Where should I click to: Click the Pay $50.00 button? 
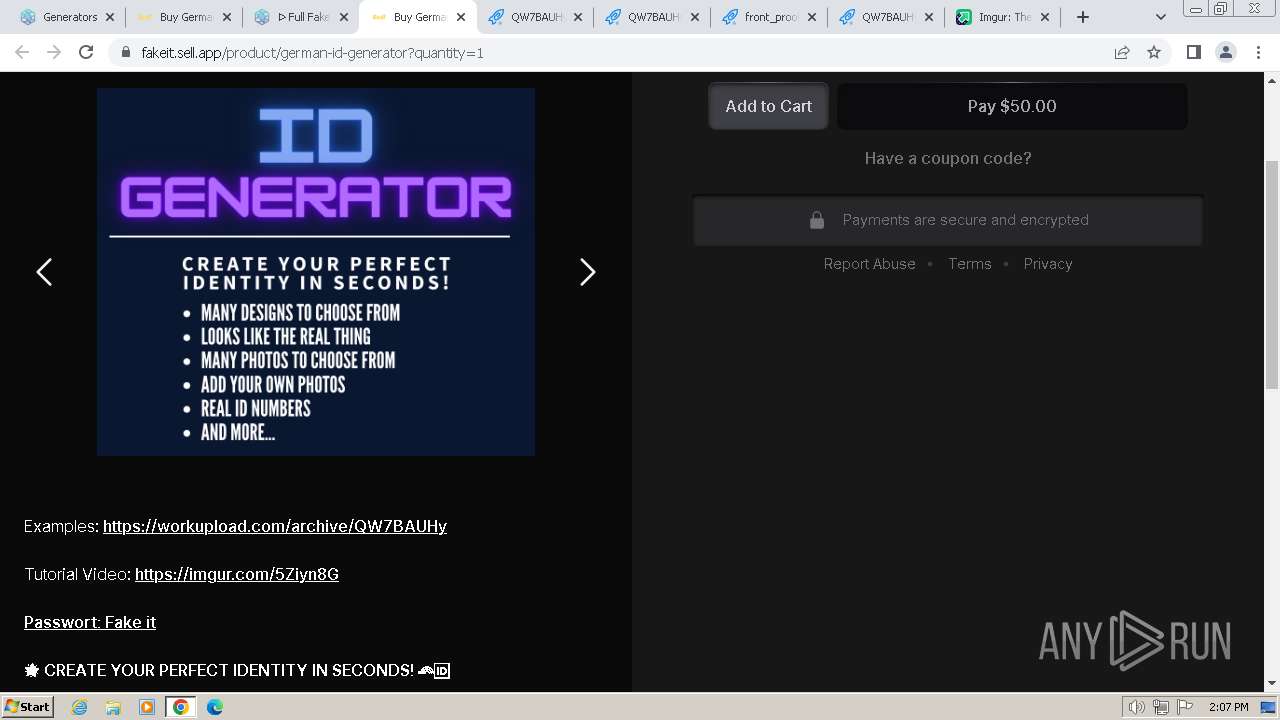[1012, 106]
